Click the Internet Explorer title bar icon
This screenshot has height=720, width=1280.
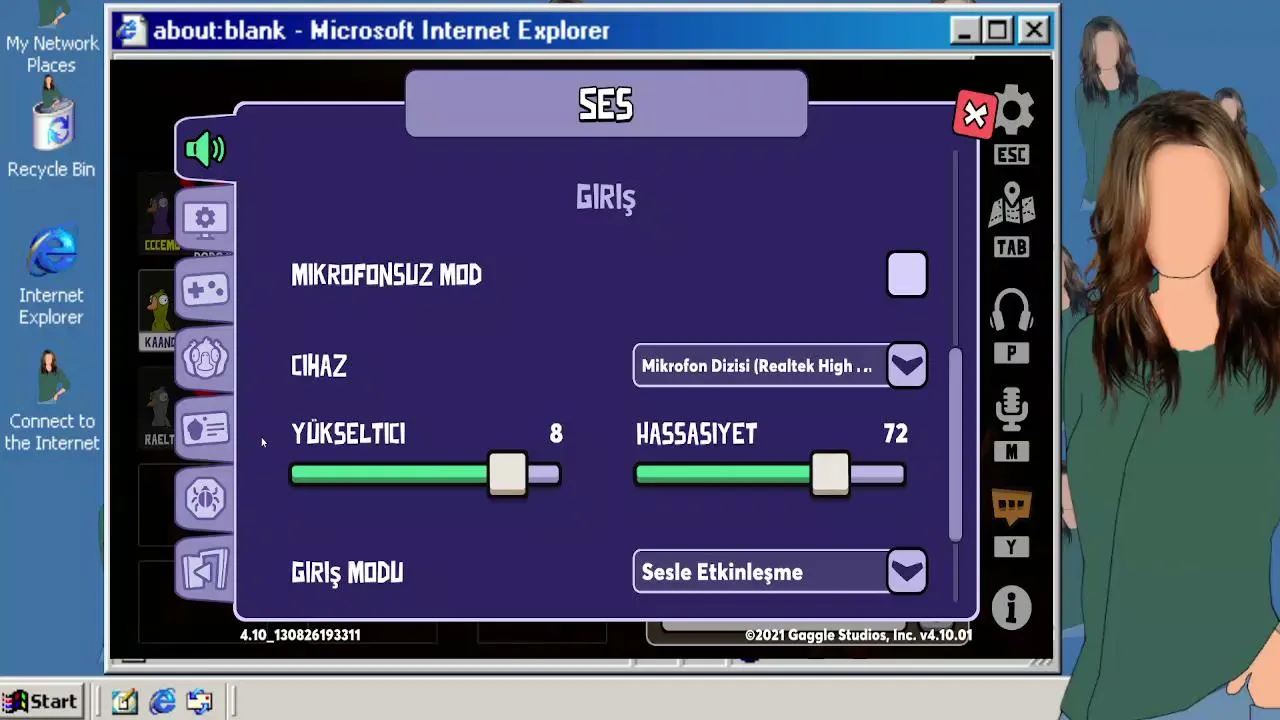pyautogui.click(x=131, y=31)
